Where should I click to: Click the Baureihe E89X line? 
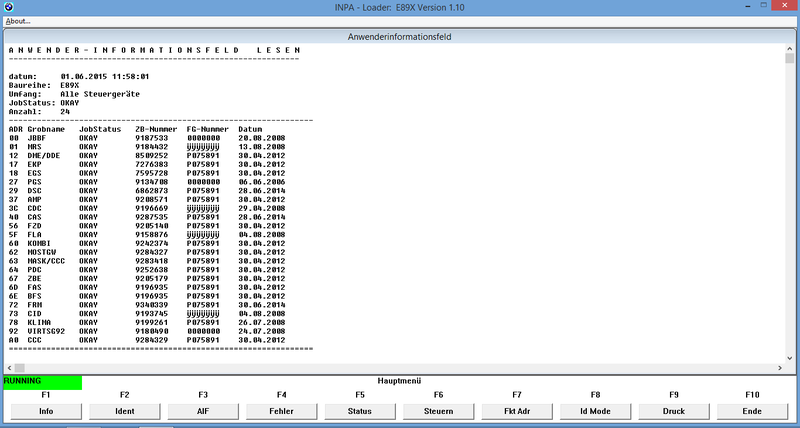[x=44, y=86]
